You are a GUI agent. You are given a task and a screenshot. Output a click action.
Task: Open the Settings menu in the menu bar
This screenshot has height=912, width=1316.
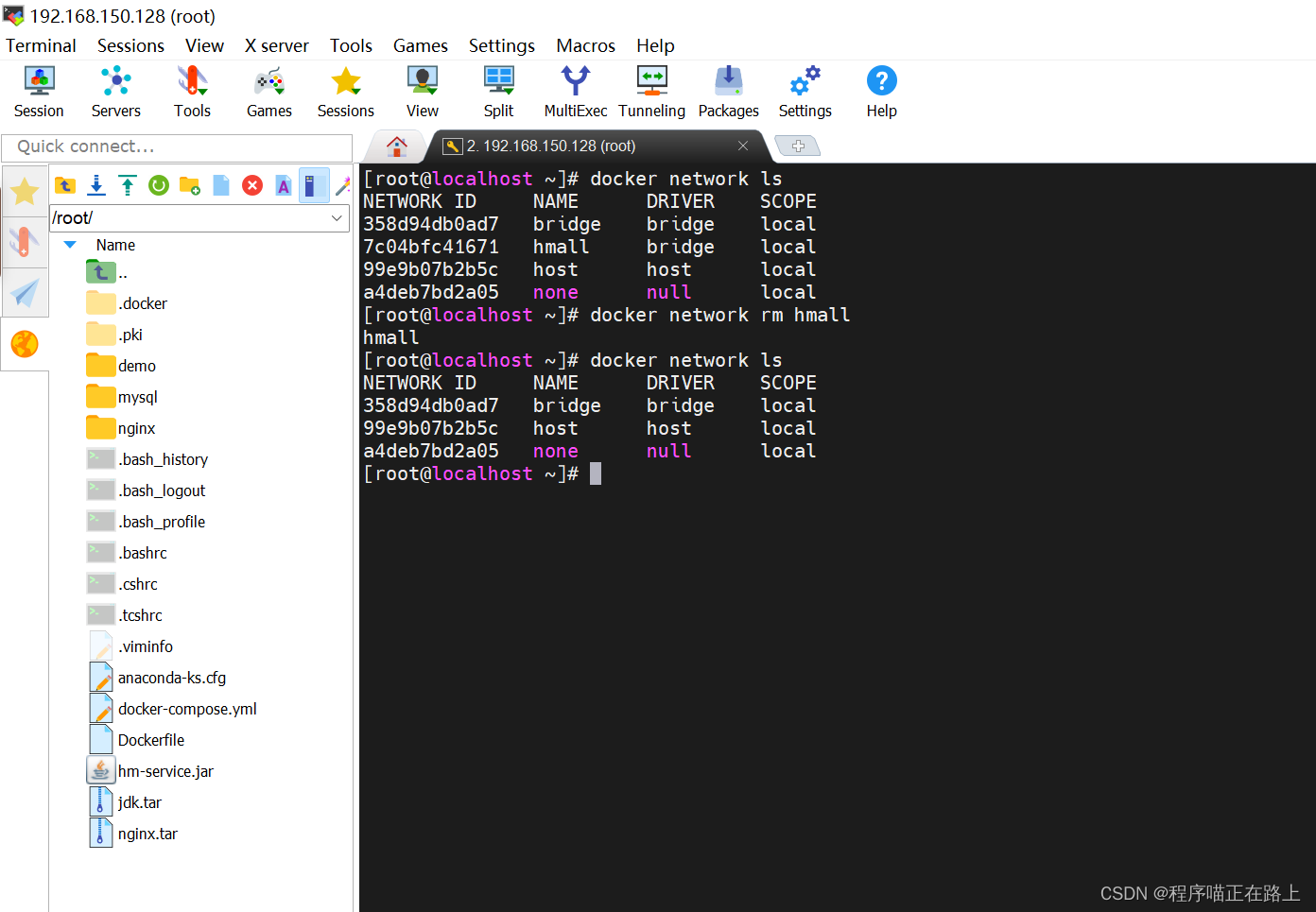point(502,45)
